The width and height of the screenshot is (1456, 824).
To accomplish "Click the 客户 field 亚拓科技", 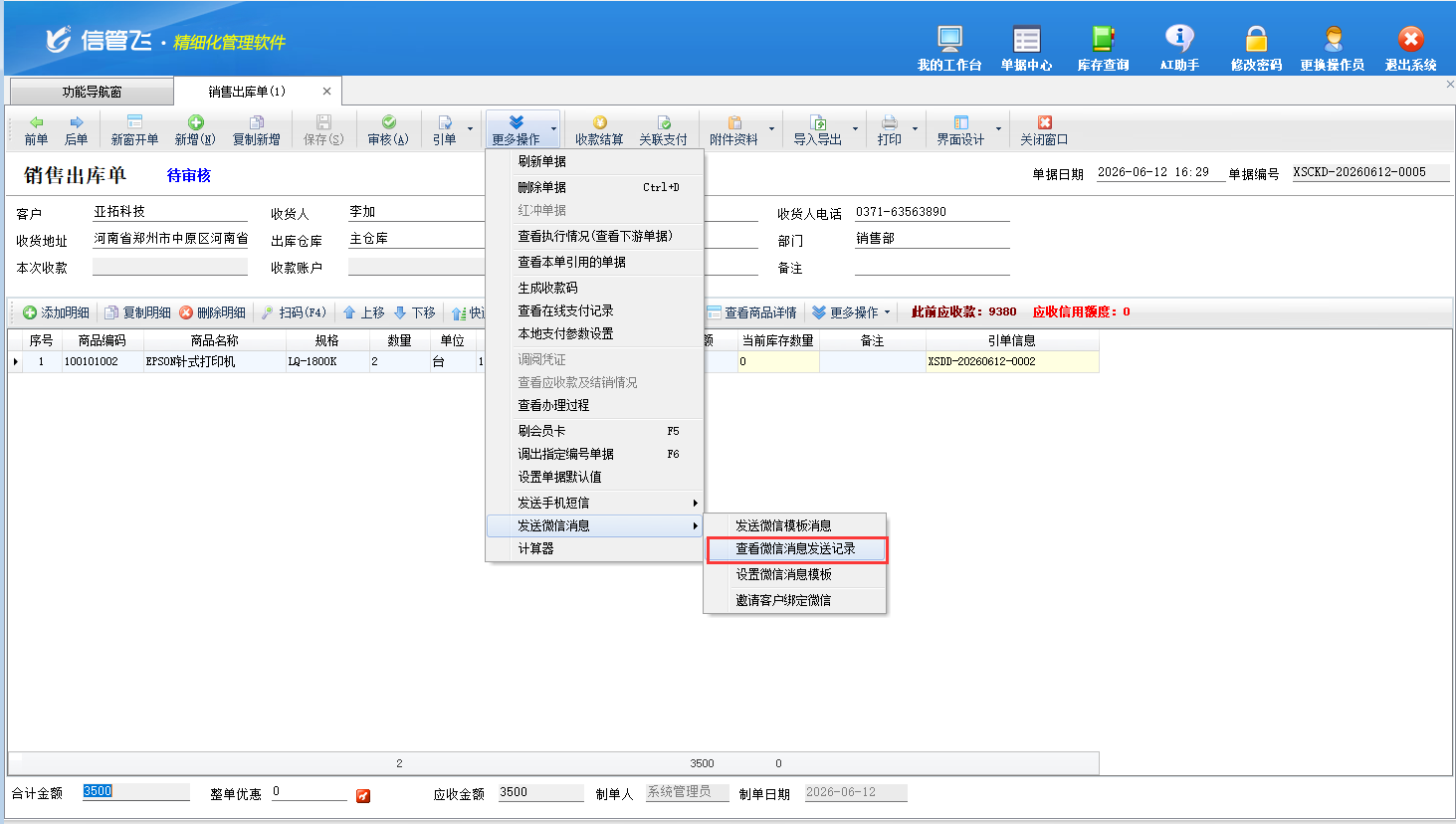I will [169, 212].
